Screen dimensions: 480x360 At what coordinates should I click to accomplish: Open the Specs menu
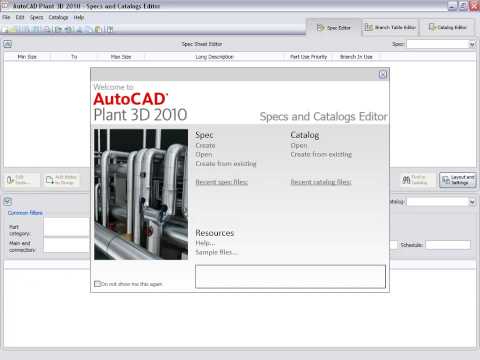(37, 17)
